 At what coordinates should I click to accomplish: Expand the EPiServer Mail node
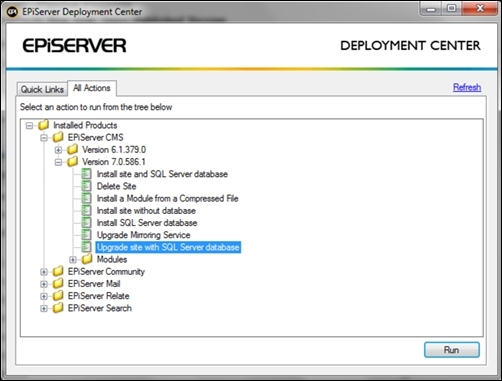point(44,284)
